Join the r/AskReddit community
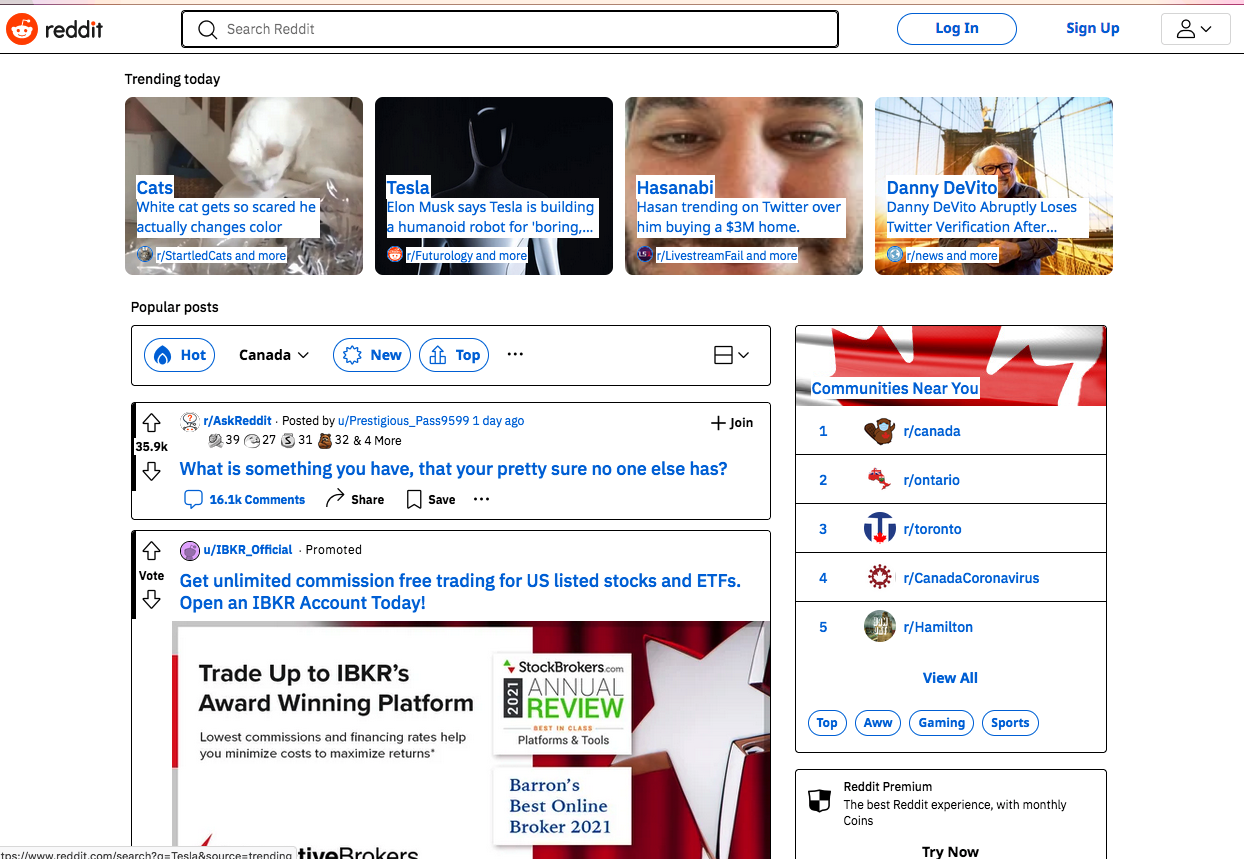 [x=732, y=423]
